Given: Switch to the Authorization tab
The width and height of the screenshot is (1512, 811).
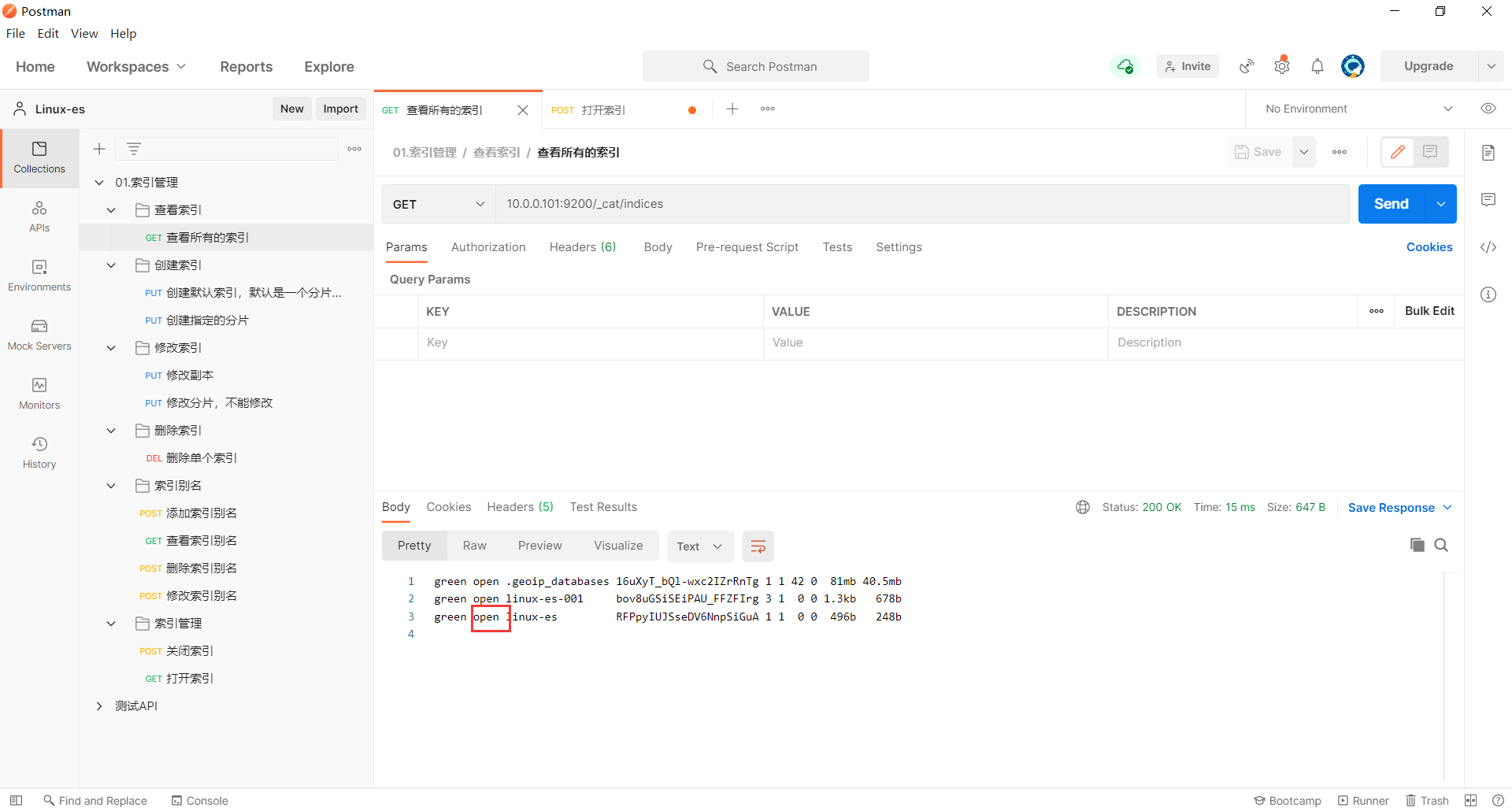Looking at the screenshot, I should point(488,247).
